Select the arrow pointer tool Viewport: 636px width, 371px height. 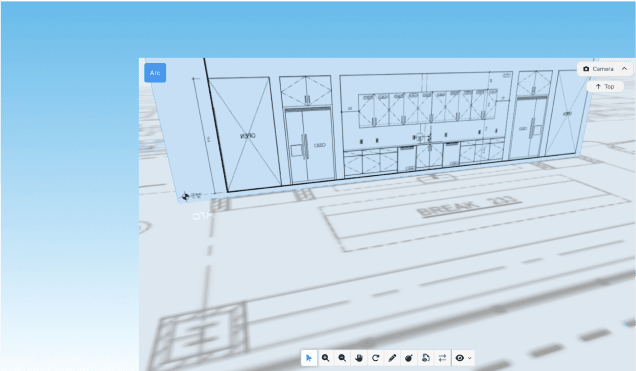[x=309, y=358]
